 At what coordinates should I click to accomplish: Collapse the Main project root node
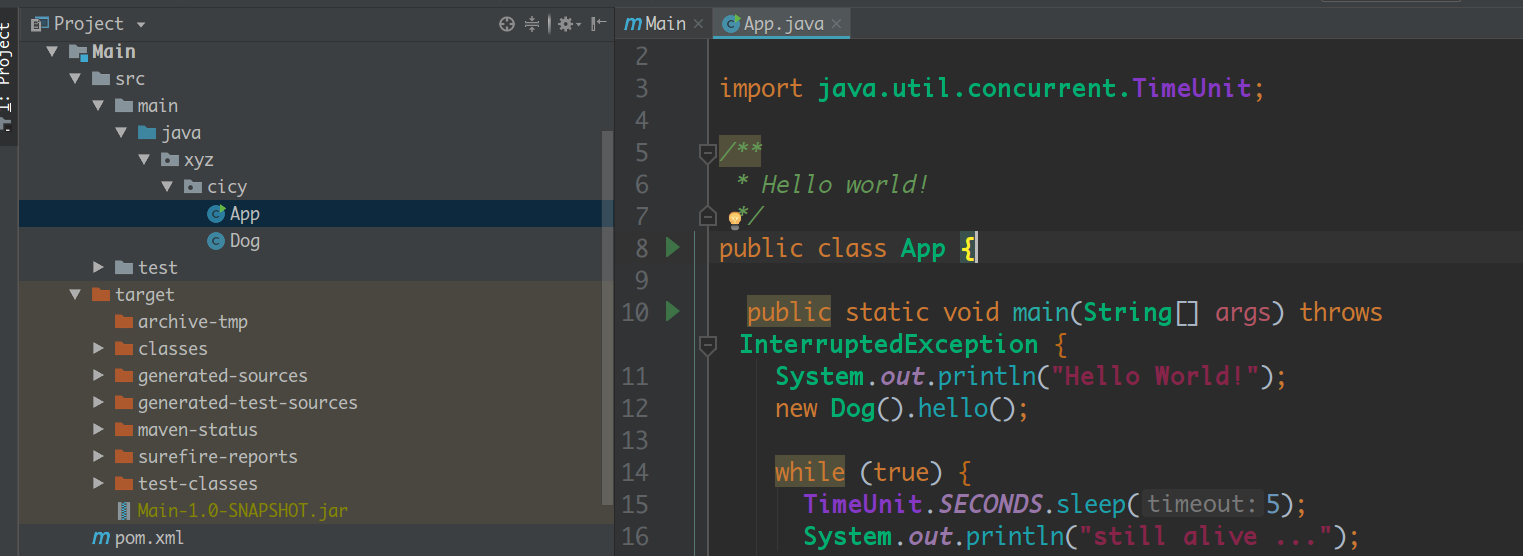point(52,51)
